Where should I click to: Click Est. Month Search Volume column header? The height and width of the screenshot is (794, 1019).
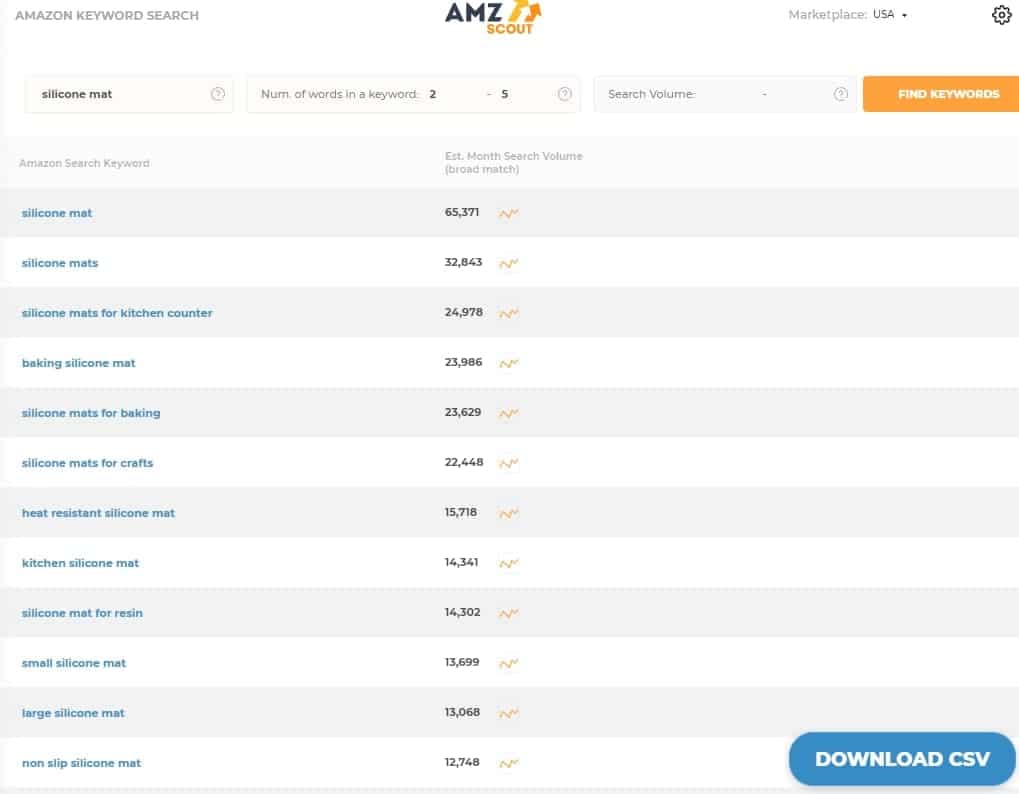coord(513,162)
